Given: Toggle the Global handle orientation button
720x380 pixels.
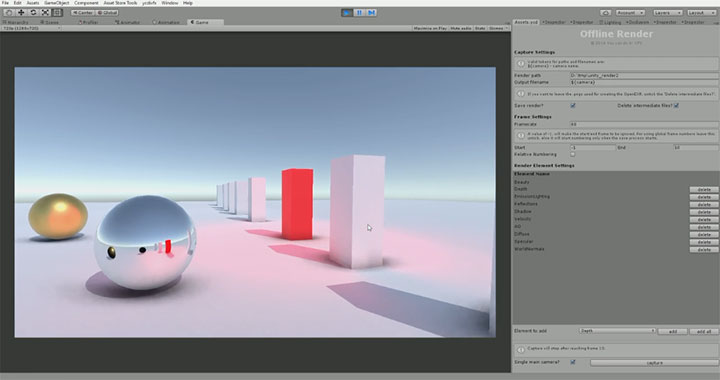Looking at the screenshot, I should (x=107, y=13).
